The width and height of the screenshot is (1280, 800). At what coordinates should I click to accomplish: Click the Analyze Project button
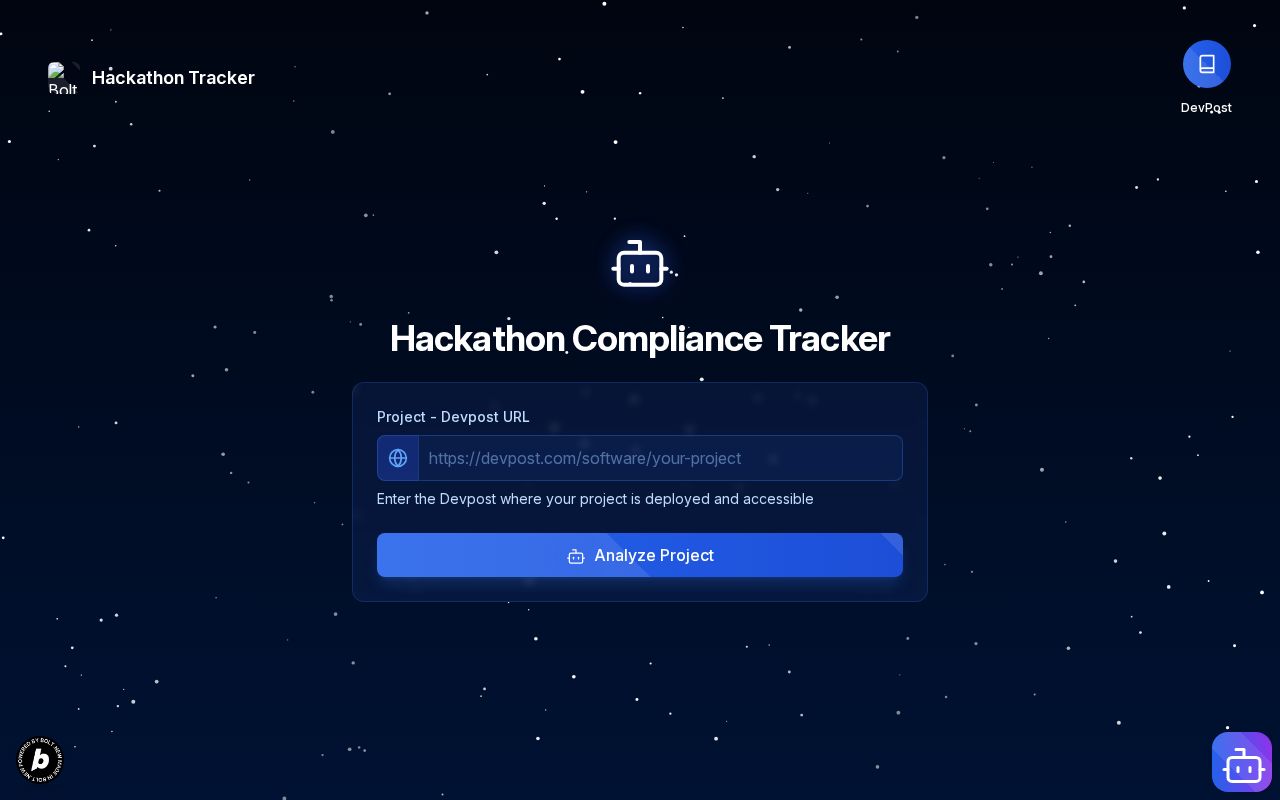[x=640, y=555]
